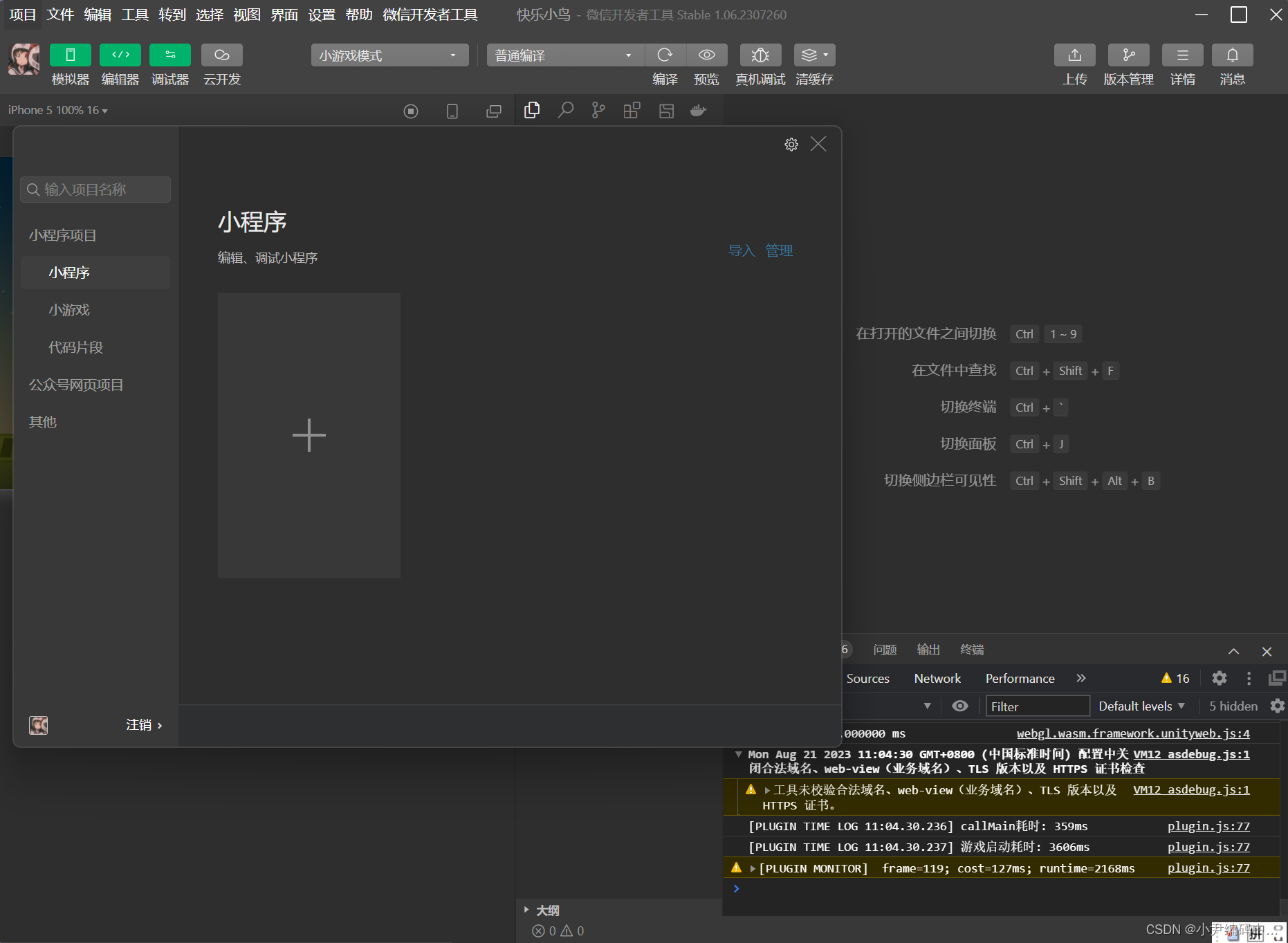The height and width of the screenshot is (943, 1288).
Task: Switch to the Performance devtools tab
Action: point(1020,679)
